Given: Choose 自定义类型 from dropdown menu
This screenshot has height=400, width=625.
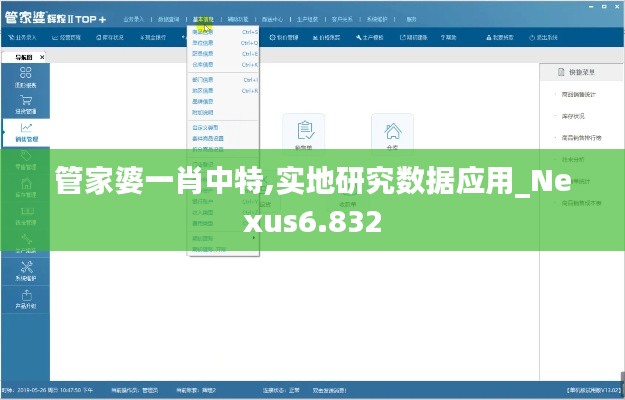Looking at the screenshot, I should [223, 127].
